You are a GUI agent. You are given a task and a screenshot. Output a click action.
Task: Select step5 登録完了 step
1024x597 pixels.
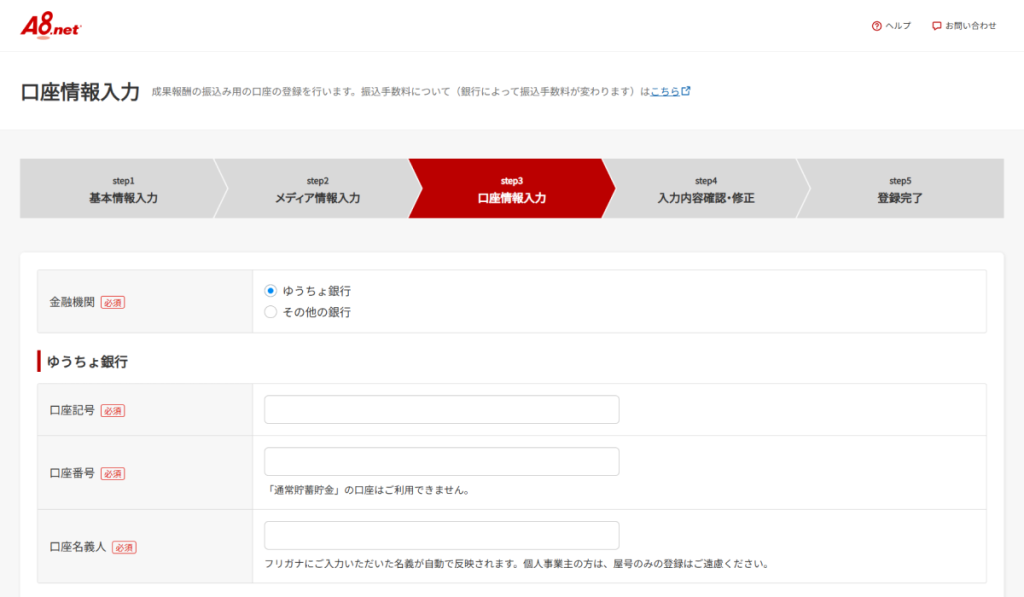[900, 189]
